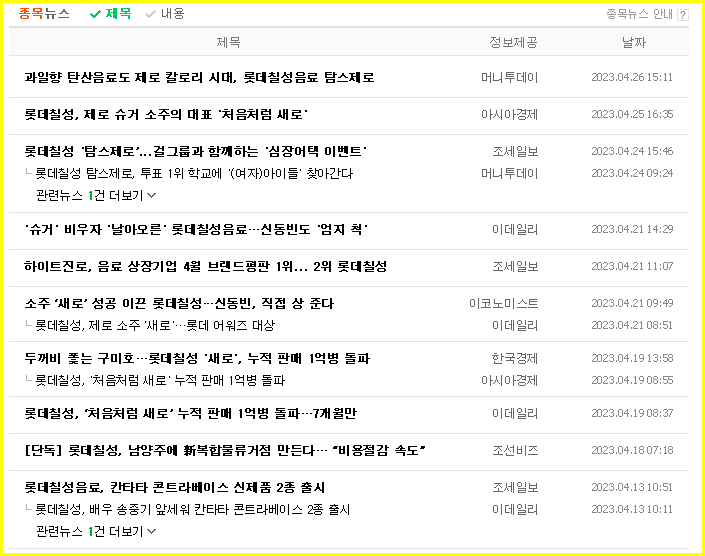Click the 종목뉴스 section heading
Screen dimensions: 705x556
pyautogui.click(x=44, y=13)
